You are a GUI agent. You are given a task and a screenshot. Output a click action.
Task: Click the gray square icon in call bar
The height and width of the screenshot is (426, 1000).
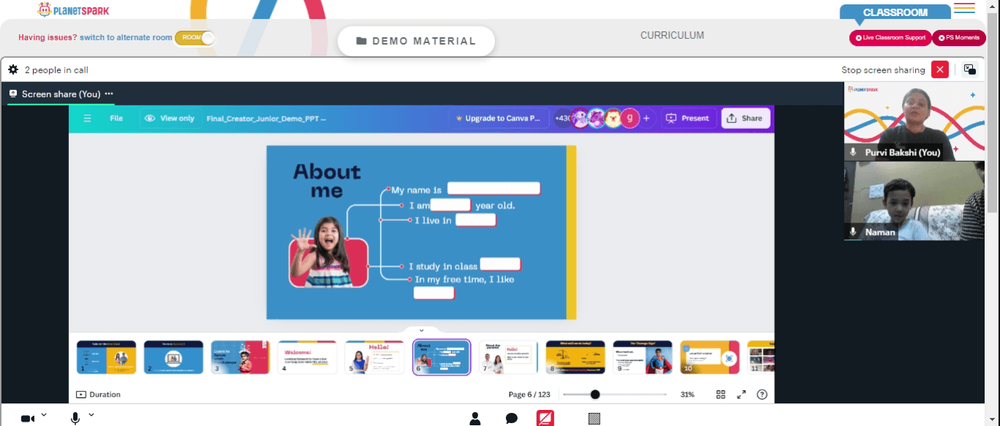594,418
